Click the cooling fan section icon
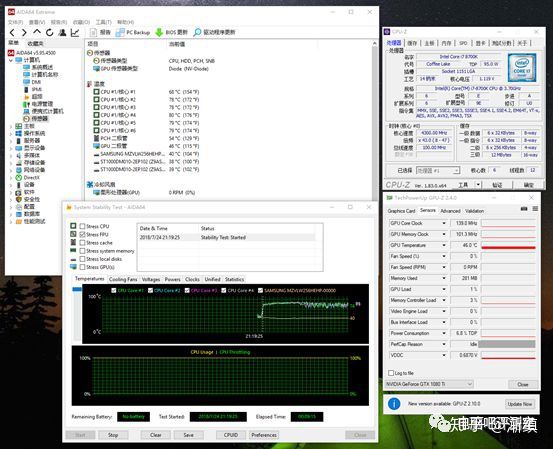The image size is (553, 449). [90, 184]
